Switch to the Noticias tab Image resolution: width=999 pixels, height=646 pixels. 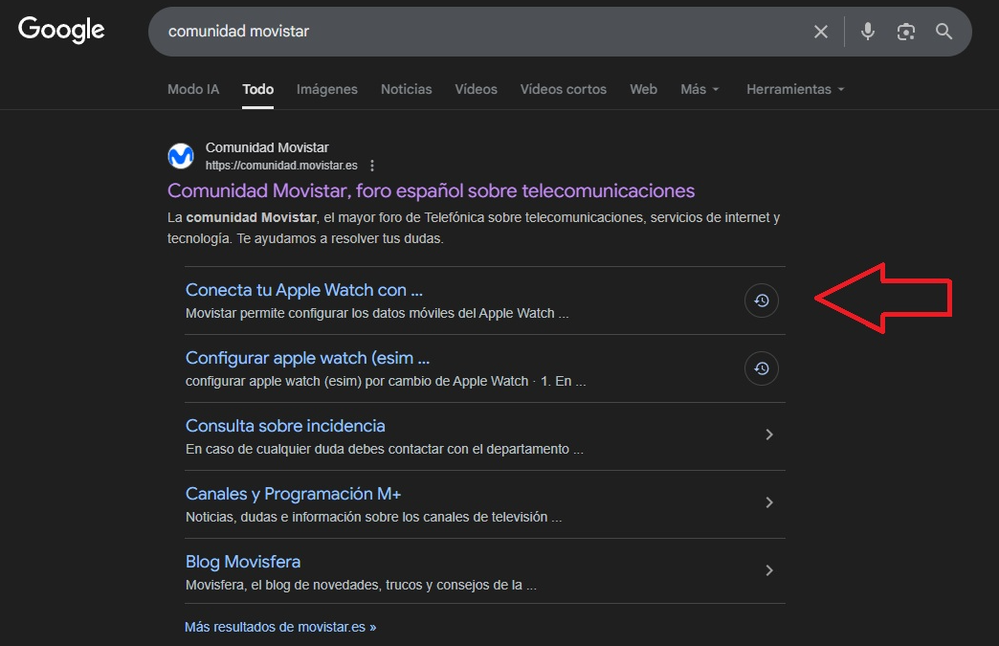[x=406, y=89]
